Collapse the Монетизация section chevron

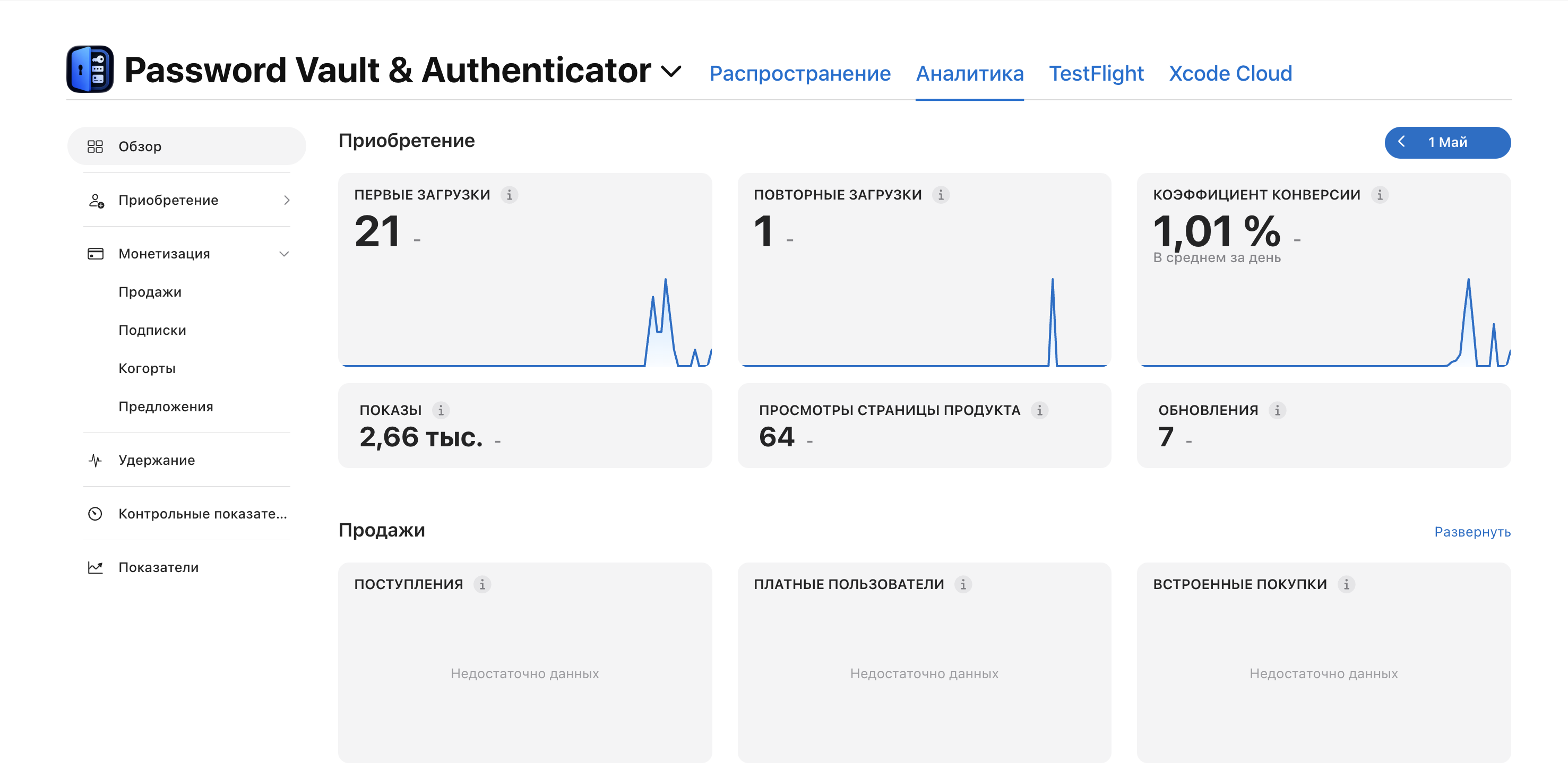pyautogui.click(x=283, y=254)
